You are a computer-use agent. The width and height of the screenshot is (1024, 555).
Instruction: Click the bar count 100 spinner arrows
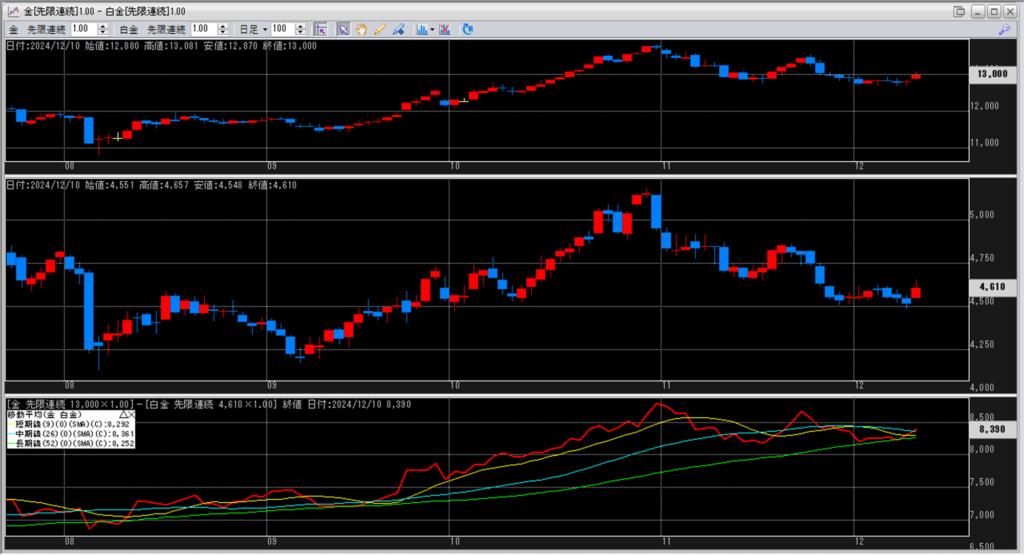[300, 29]
